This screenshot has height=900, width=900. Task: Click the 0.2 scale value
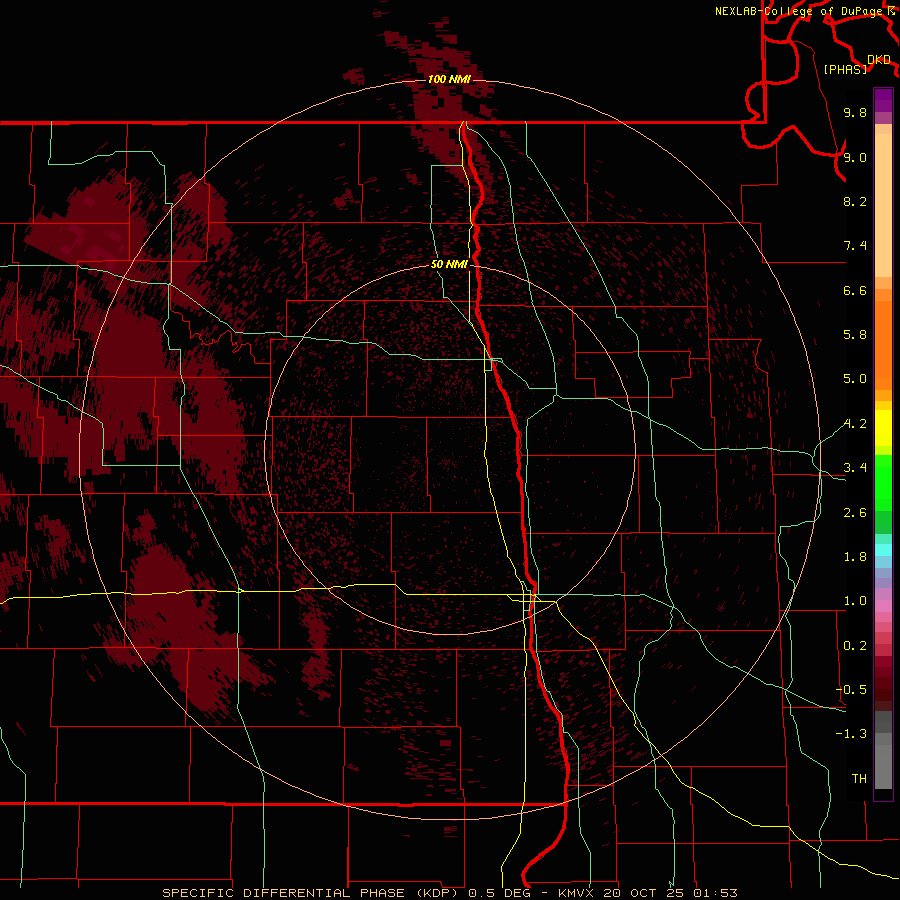pos(855,646)
